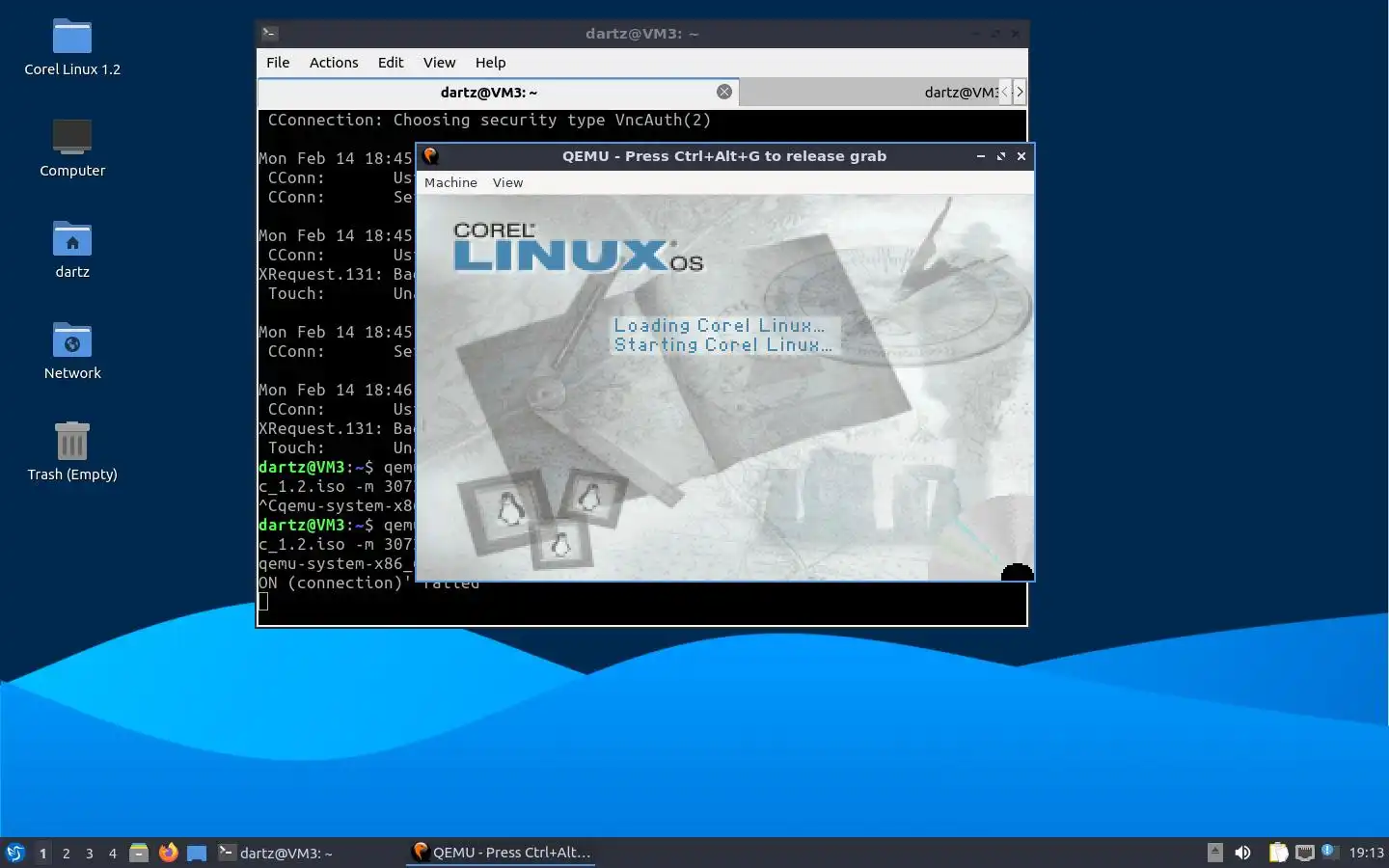Open the notifications tray icon
Image resolution: width=1389 pixels, height=868 pixels.
point(1329,851)
